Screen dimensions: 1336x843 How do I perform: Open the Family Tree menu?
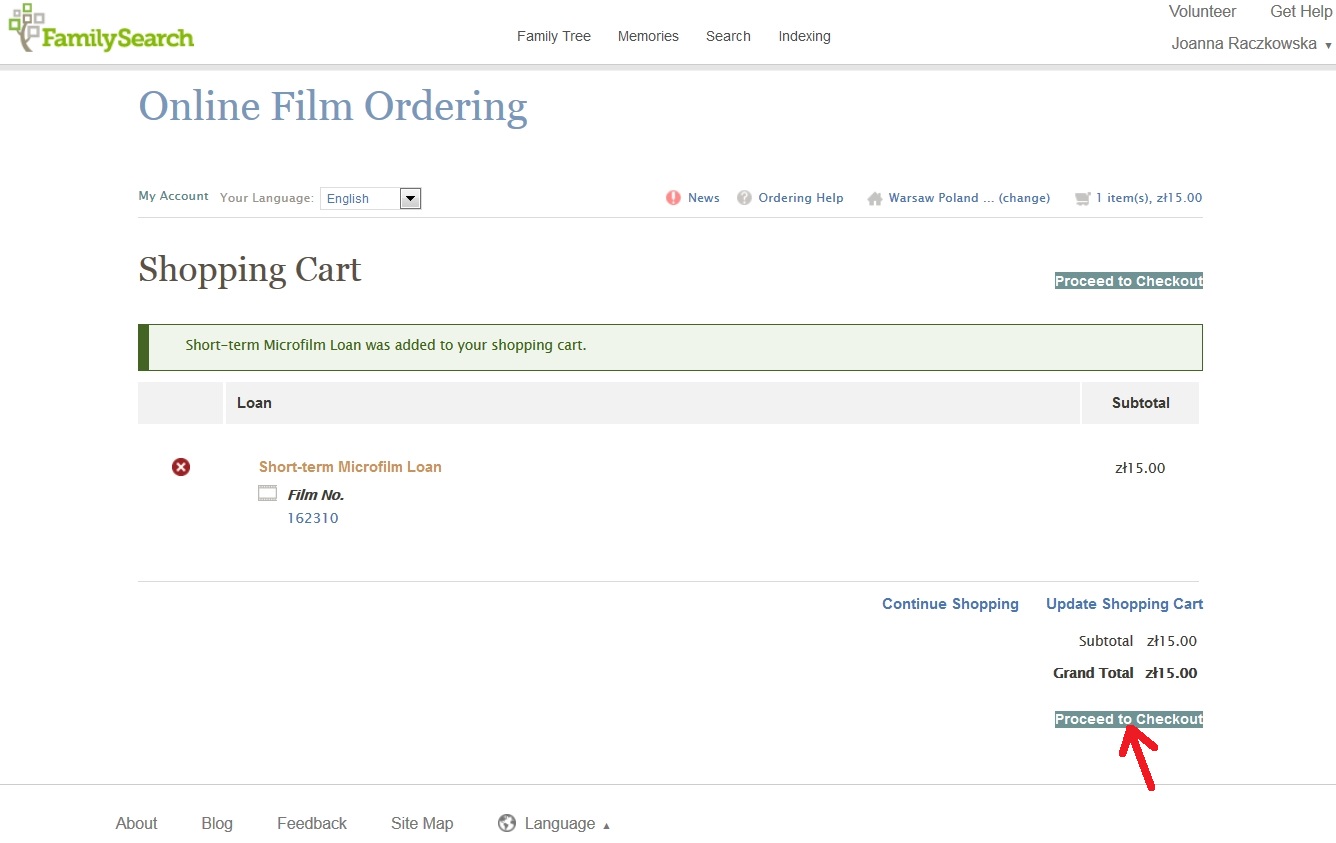point(554,36)
